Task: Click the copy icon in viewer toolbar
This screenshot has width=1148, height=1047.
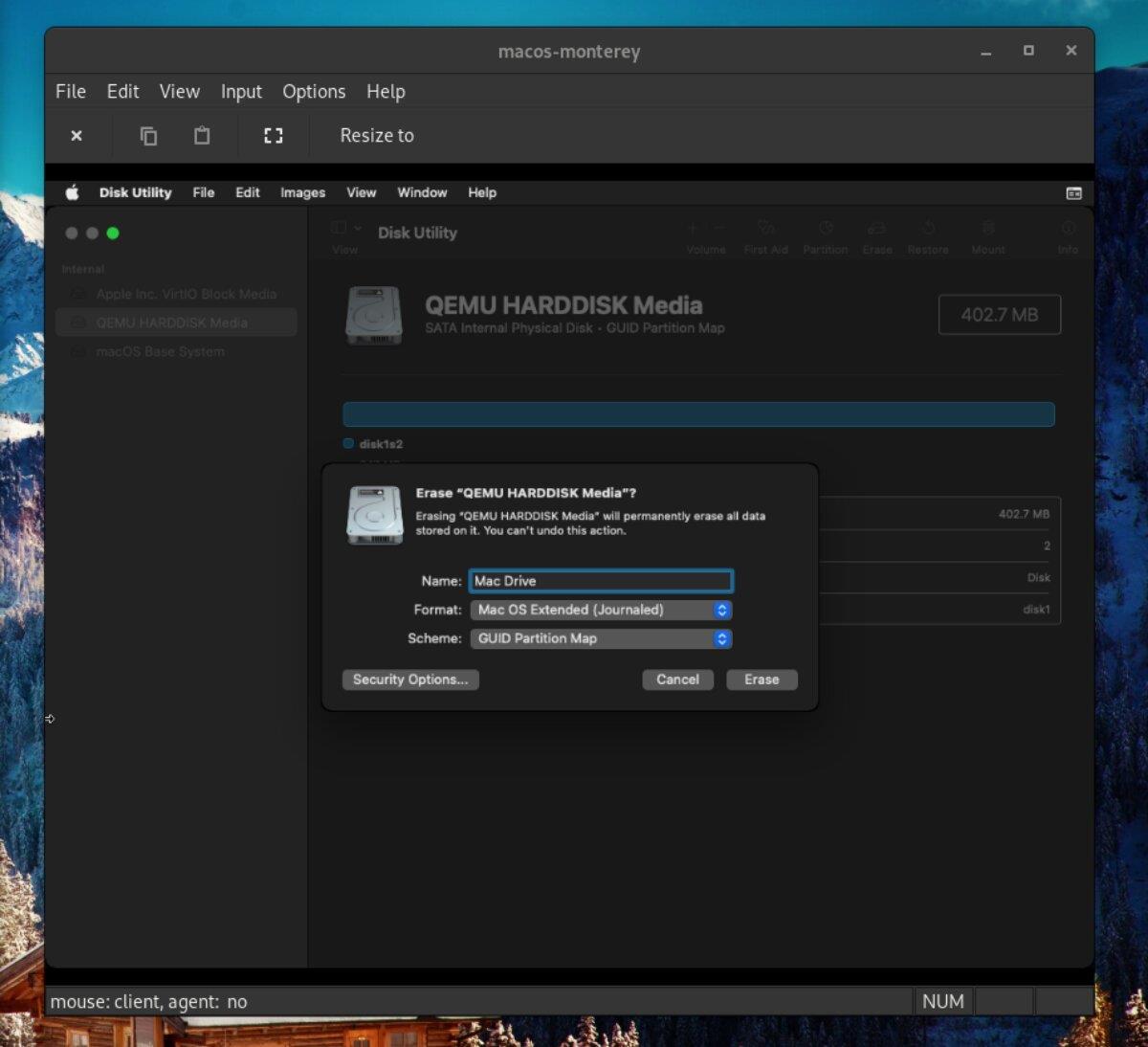Action: coord(148,136)
